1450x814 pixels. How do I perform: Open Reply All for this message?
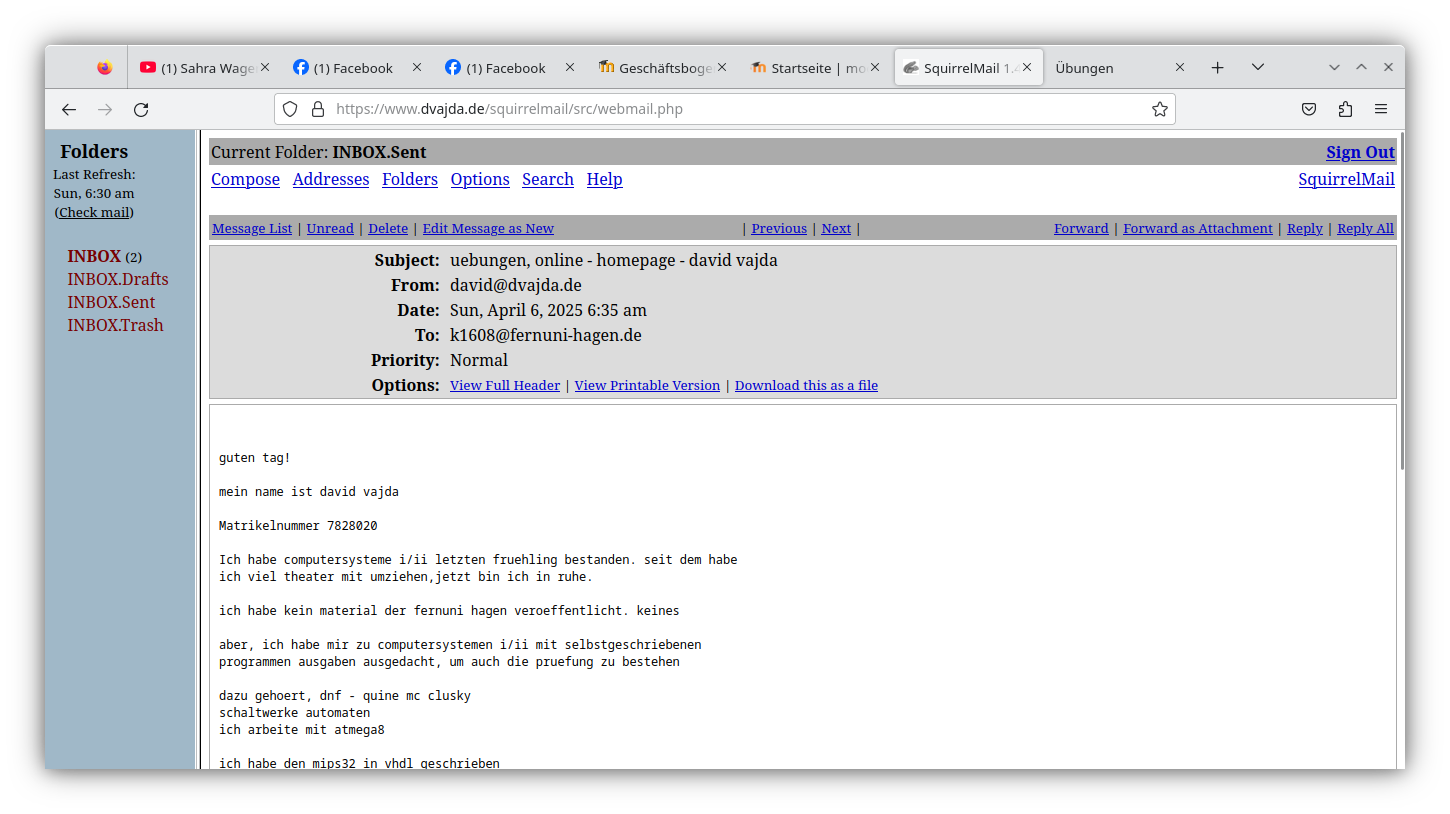[x=1365, y=228]
